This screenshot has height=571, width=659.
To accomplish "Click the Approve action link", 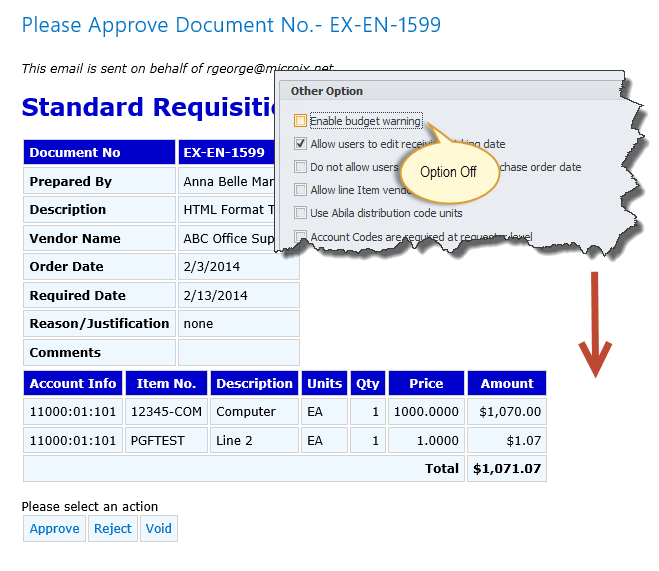I will tap(54, 528).
